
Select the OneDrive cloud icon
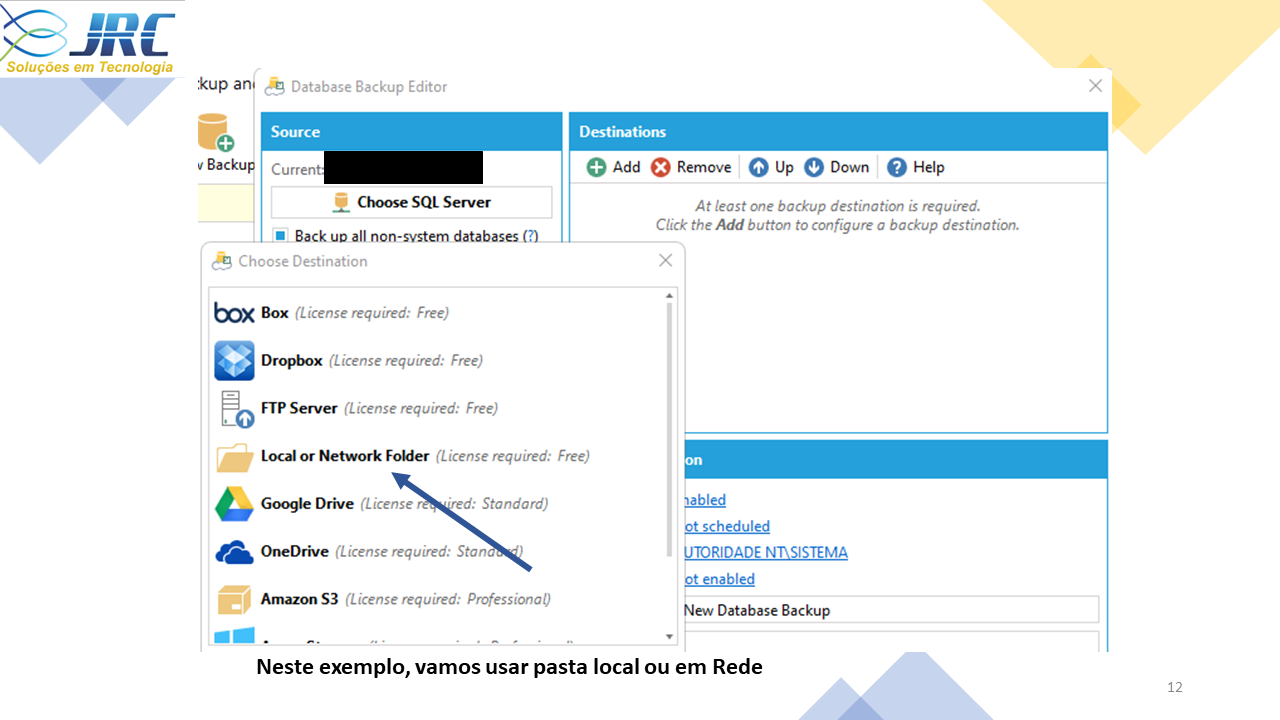(x=234, y=552)
